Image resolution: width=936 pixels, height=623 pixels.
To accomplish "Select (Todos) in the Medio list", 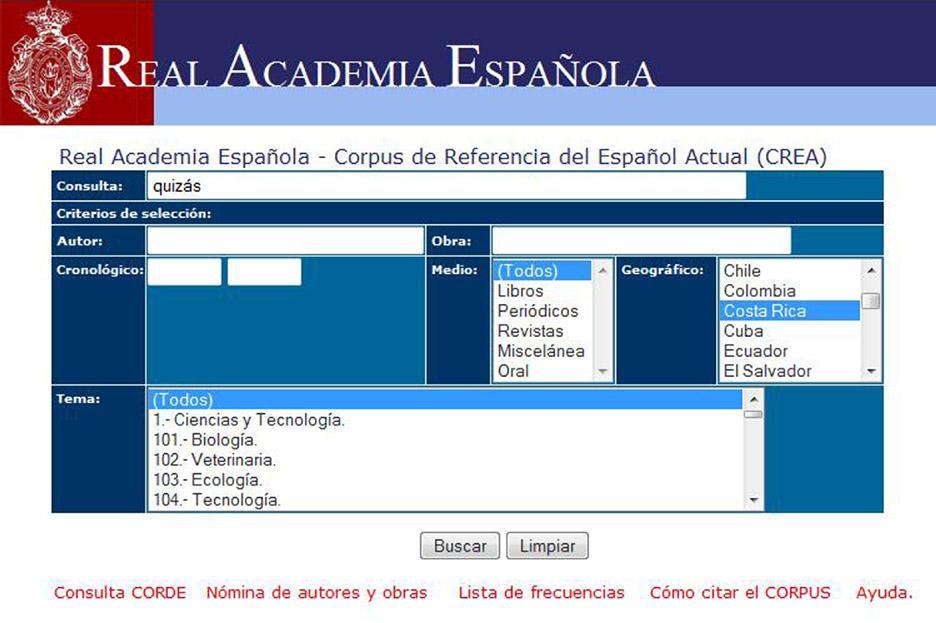I will coord(543,271).
